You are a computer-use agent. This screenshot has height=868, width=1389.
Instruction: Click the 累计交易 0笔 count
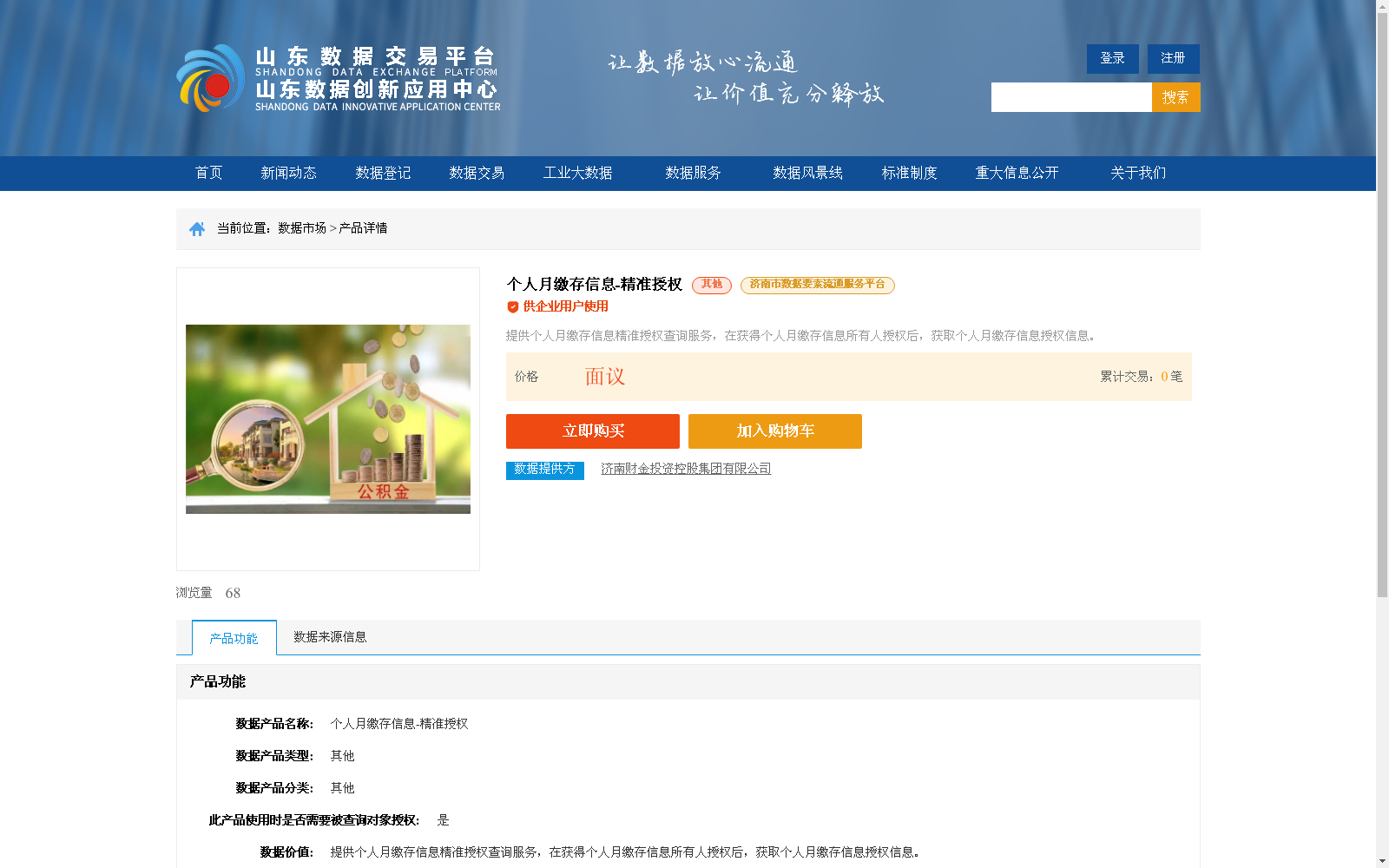click(x=1141, y=377)
